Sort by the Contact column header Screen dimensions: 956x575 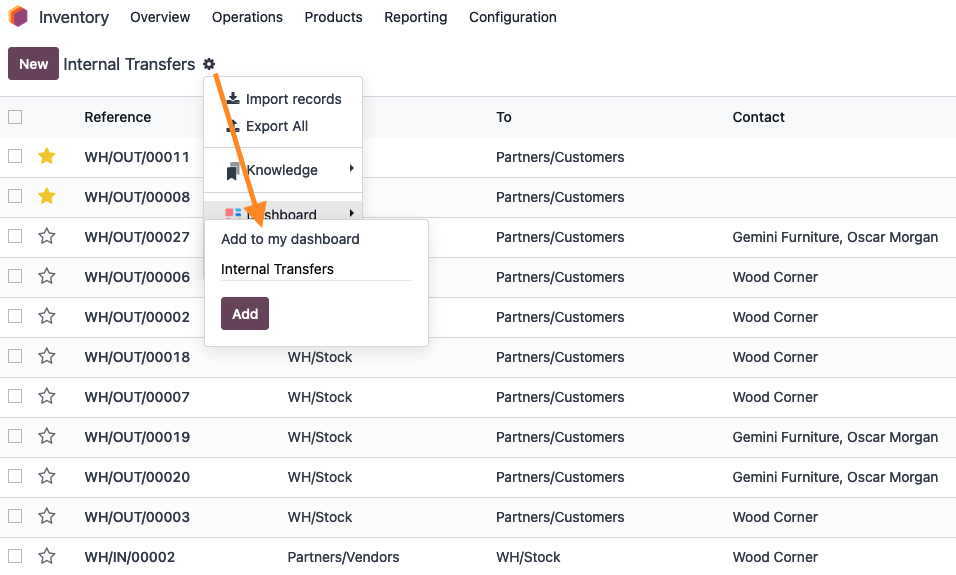coord(758,117)
